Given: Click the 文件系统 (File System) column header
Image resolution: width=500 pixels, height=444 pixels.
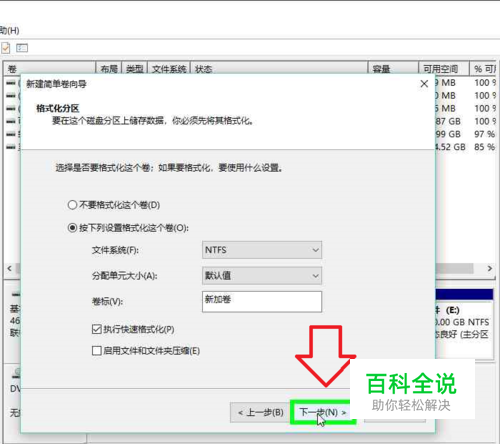Looking at the screenshot, I should 169,69.
